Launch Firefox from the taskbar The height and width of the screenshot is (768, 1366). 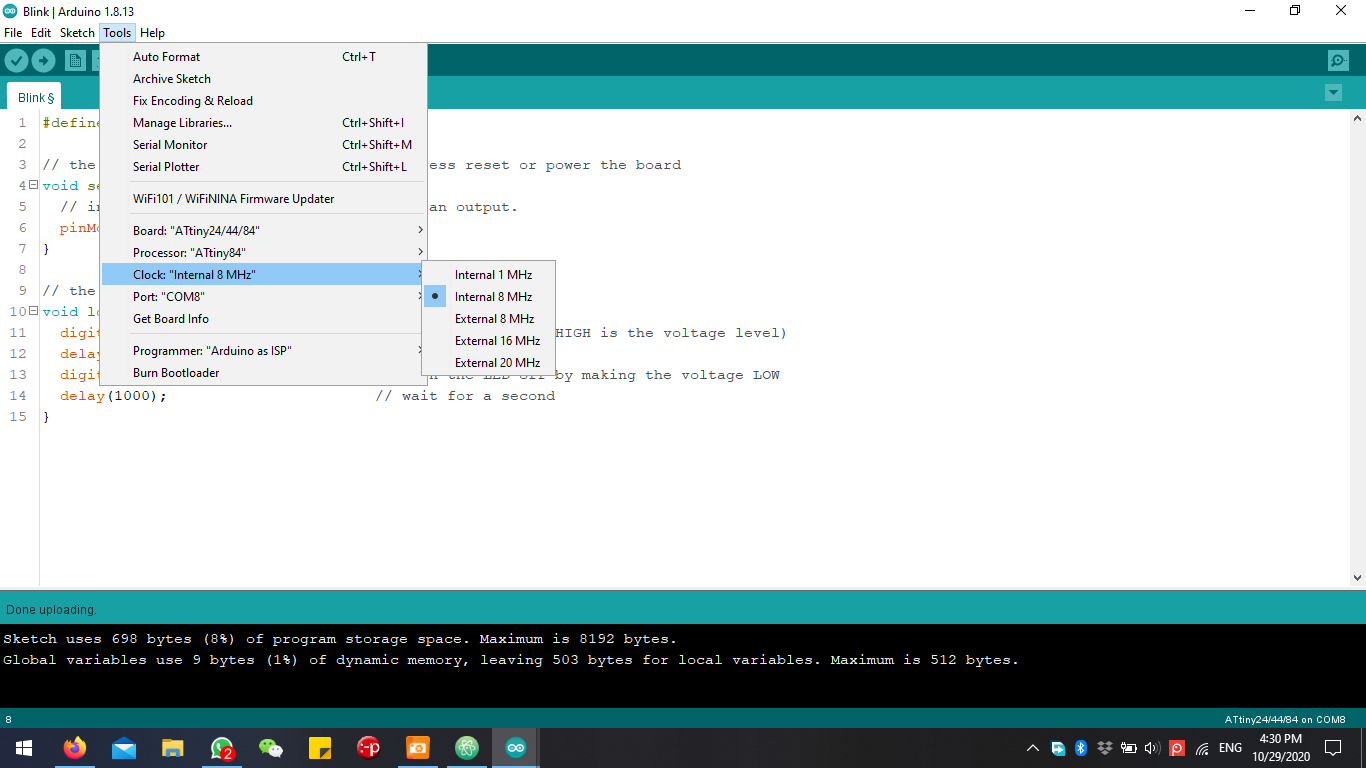click(75, 748)
